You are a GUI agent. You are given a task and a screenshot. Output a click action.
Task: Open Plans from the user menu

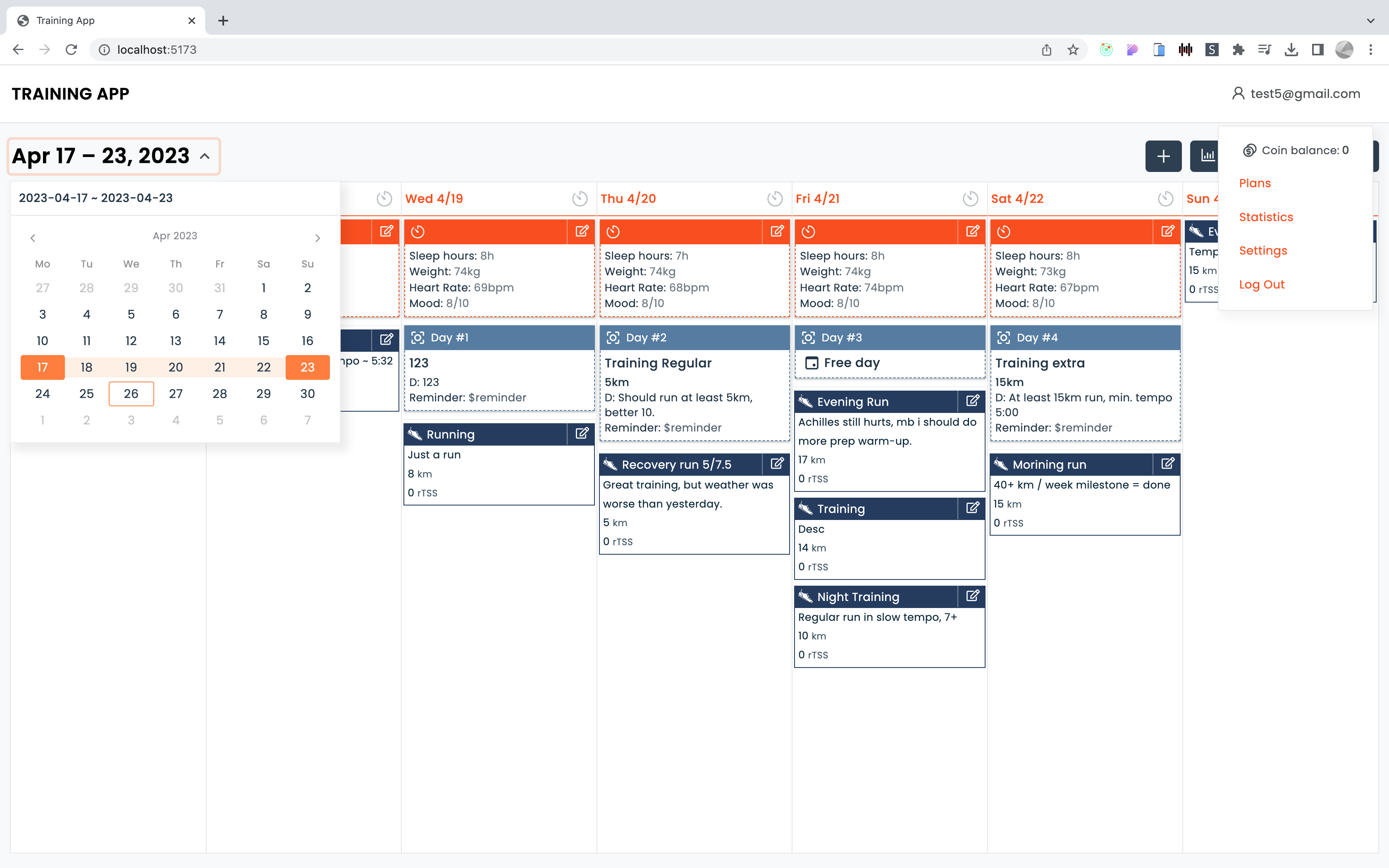point(1255,183)
